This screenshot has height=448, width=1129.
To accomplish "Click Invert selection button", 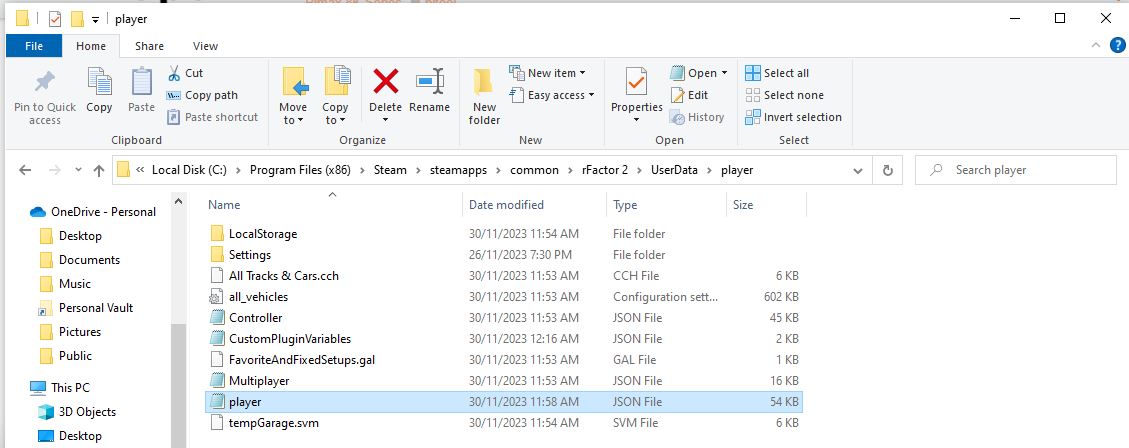I will pos(793,117).
